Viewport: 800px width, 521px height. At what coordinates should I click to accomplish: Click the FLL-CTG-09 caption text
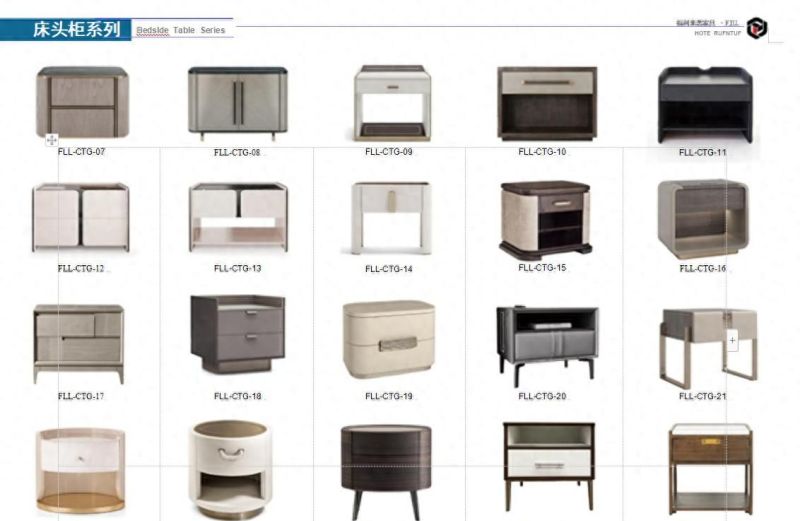389,152
